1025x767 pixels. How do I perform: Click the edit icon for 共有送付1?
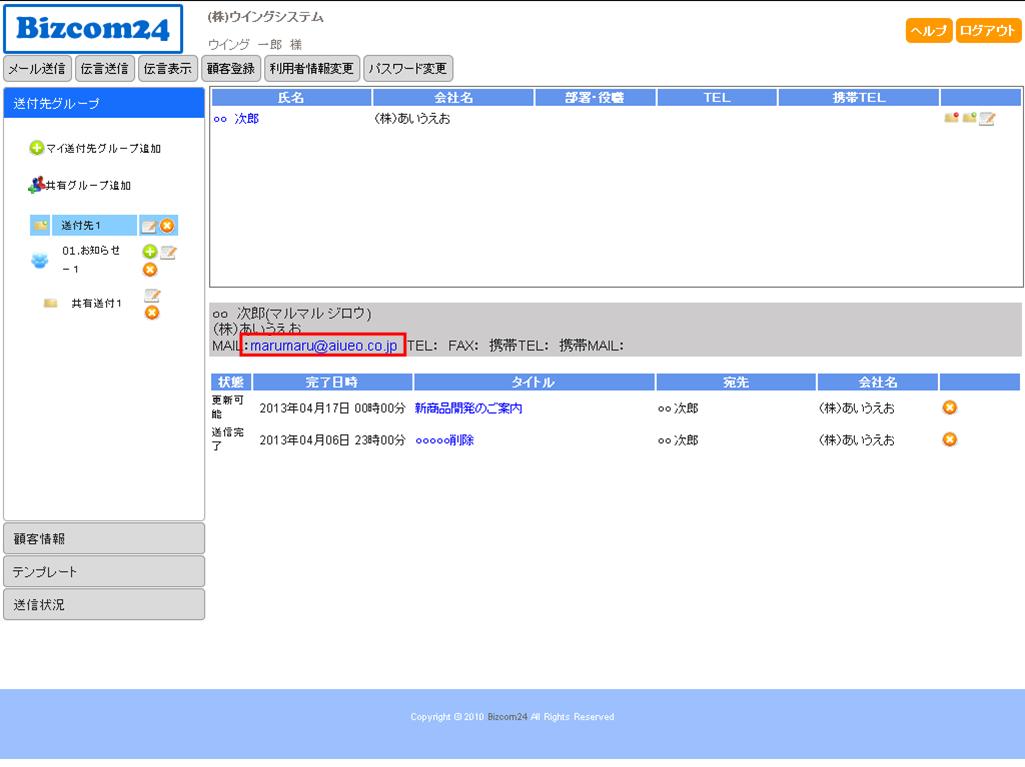coord(152,296)
